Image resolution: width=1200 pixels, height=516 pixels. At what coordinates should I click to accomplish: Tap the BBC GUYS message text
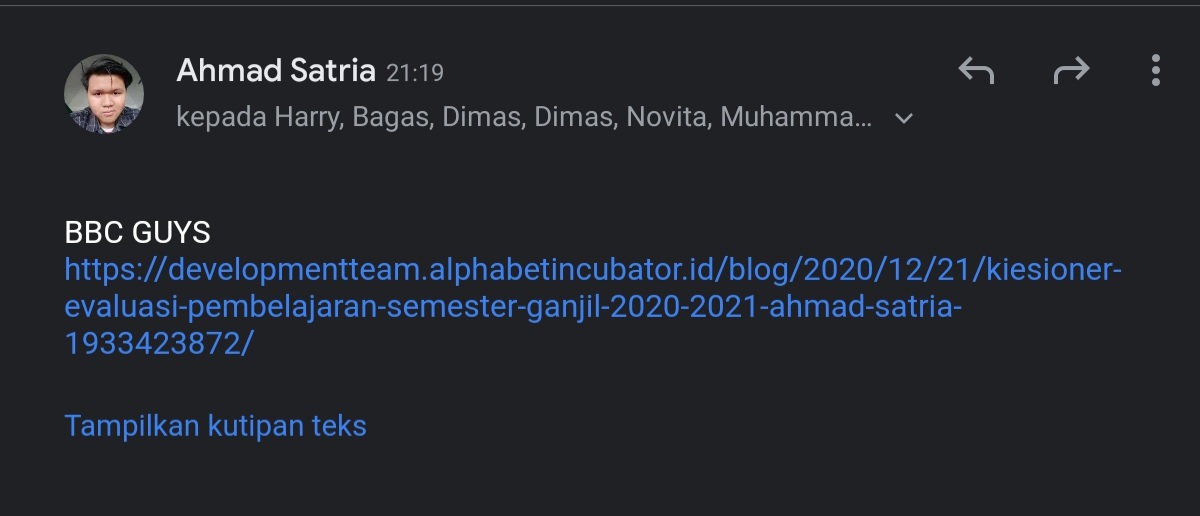click(138, 233)
